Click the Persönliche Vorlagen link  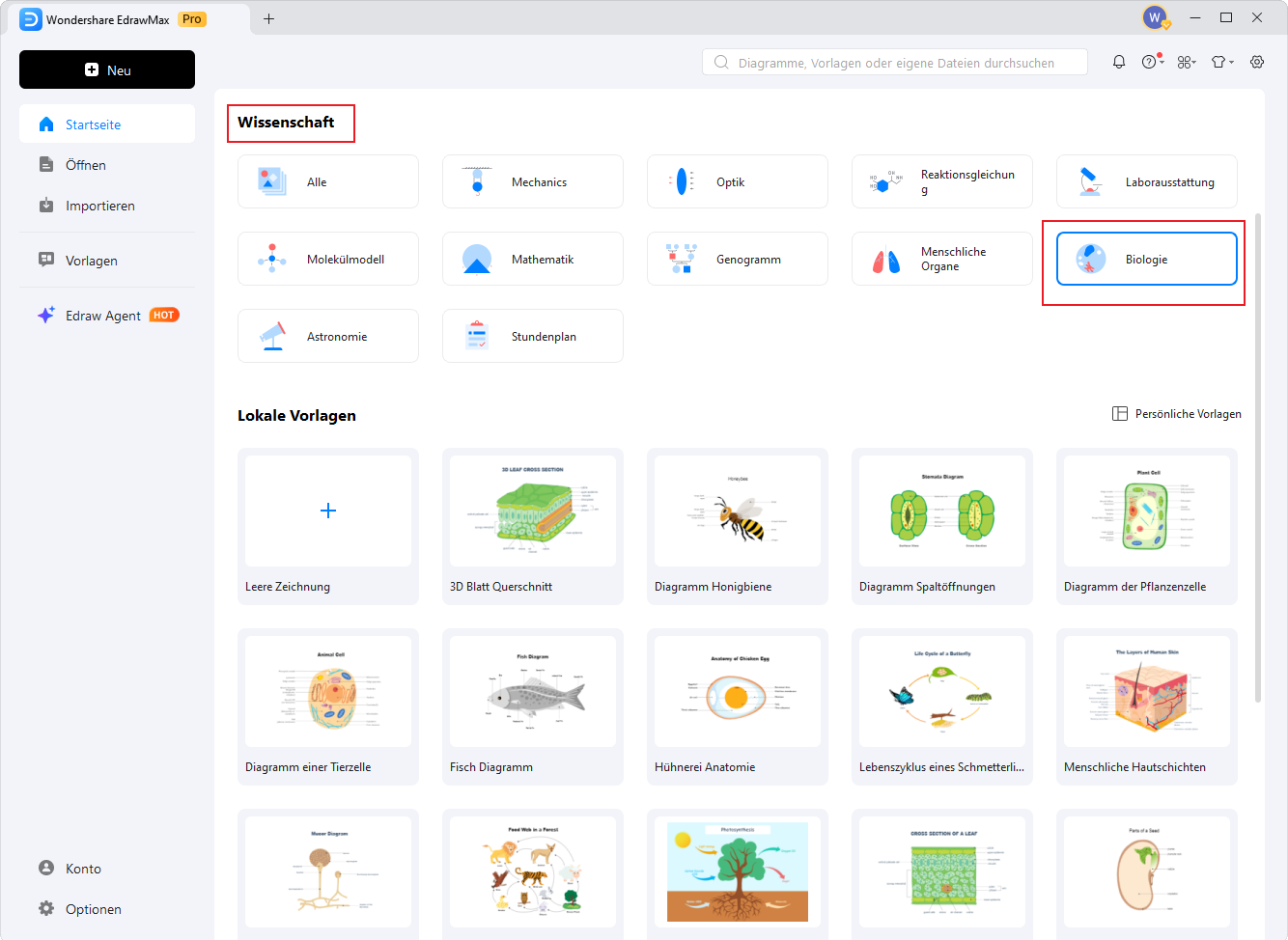pos(1177,414)
